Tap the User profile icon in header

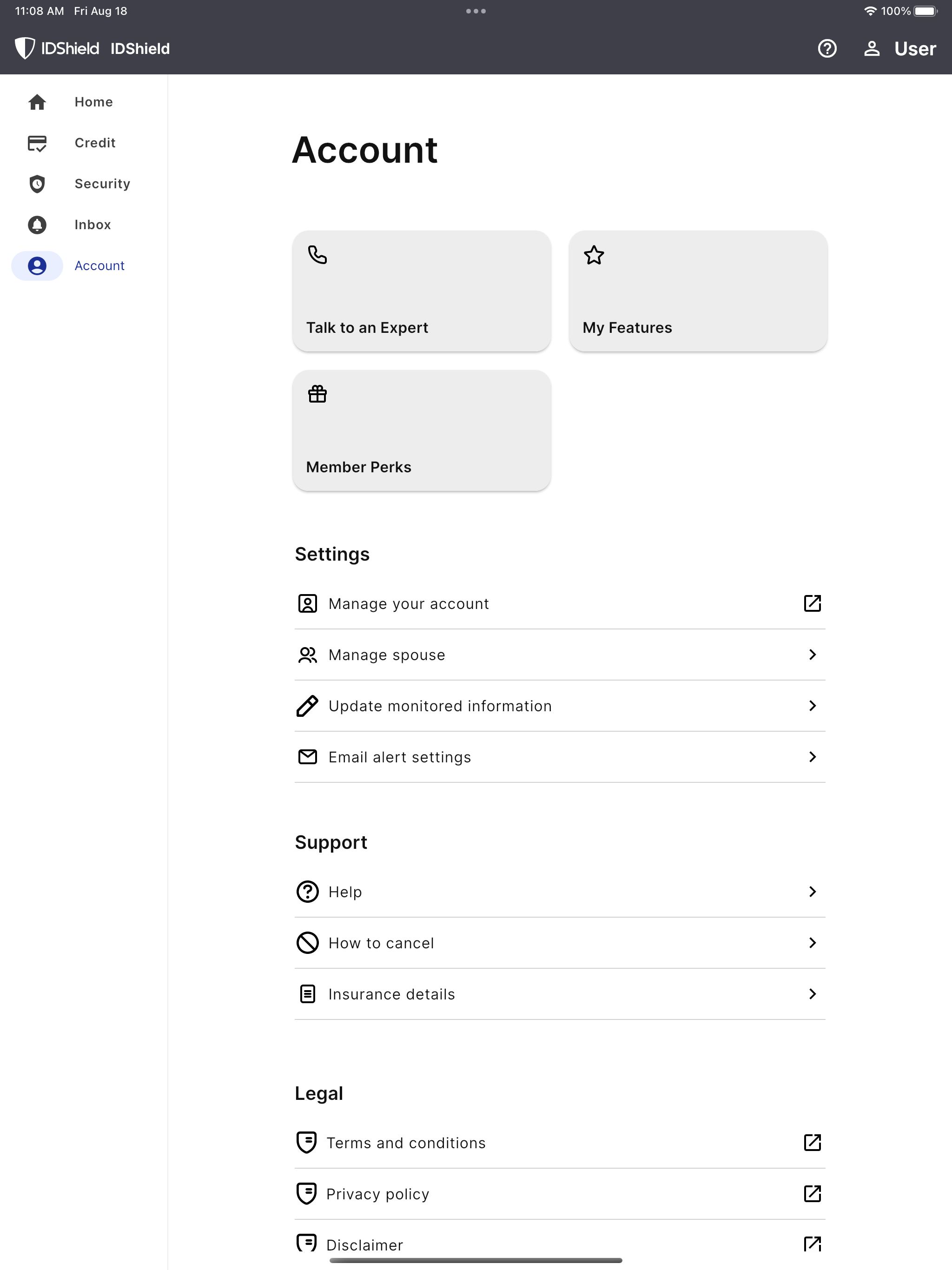[872, 49]
